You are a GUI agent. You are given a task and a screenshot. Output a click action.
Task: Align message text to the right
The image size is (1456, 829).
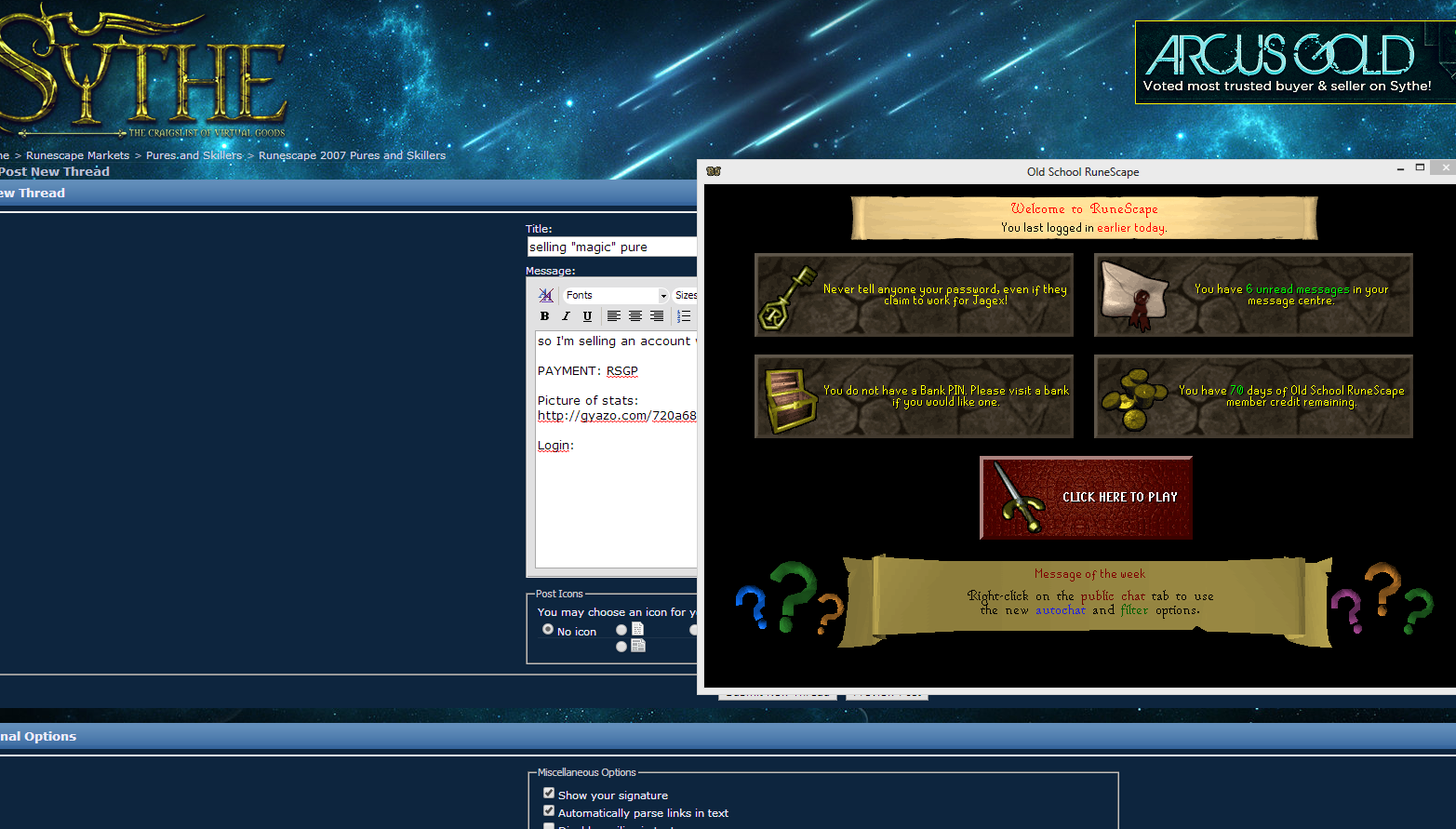click(657, 316)
